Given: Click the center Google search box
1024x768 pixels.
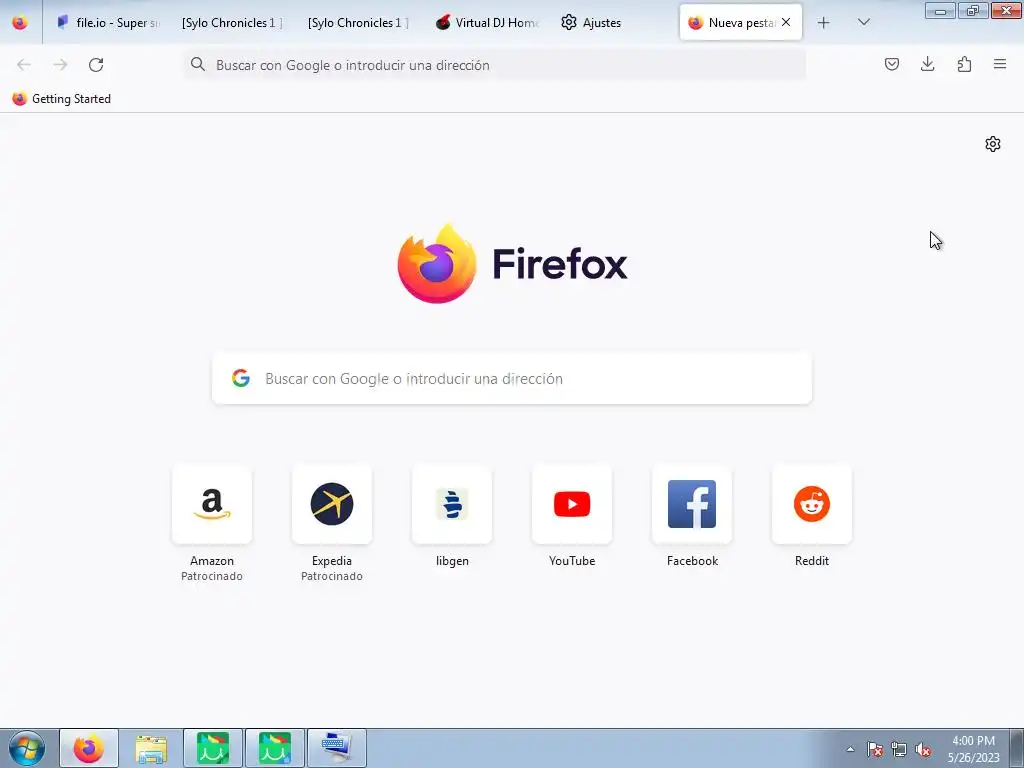Looking at the screenshot, I should [512, 379].
